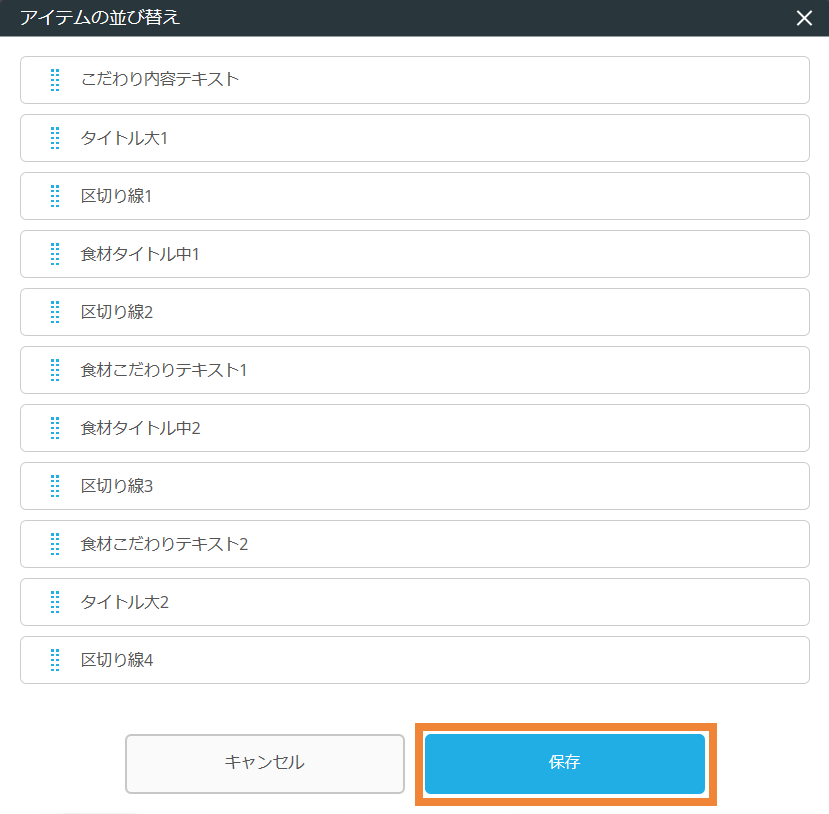Click the drag handle of 区切り線4
Viewport: 829px width, 814px height.
[54, 660]
